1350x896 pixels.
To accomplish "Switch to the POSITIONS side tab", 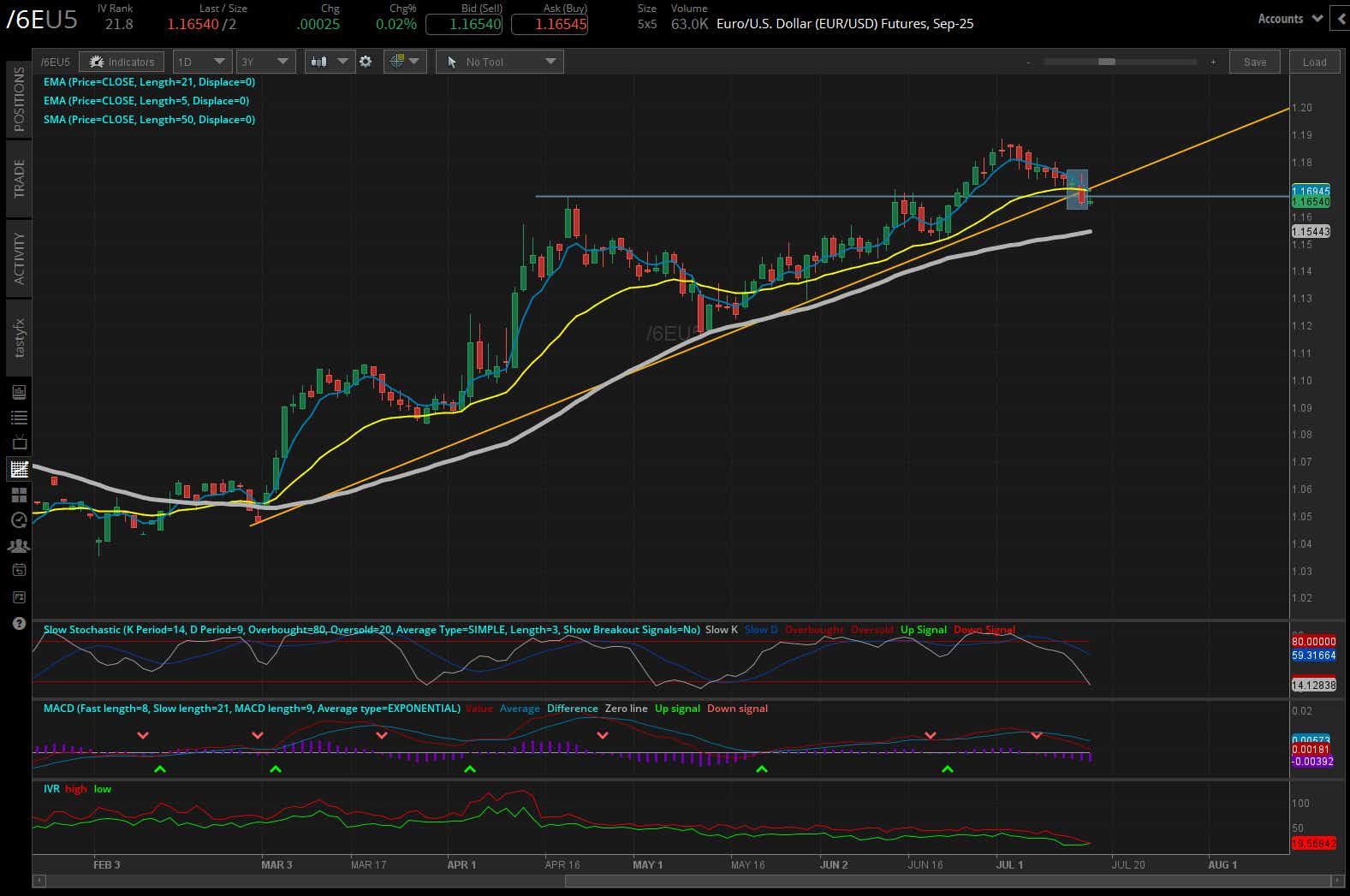I will 19,99.
